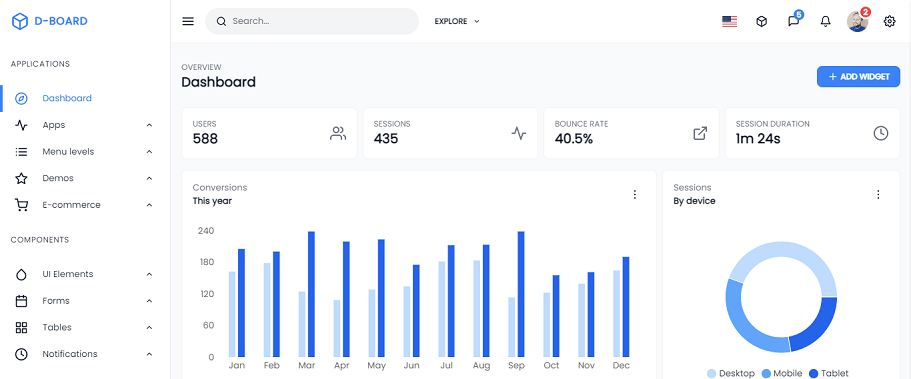Click the activity icon in Sessions card
Screen dimensions: 911x379
[x=519, y=134]
